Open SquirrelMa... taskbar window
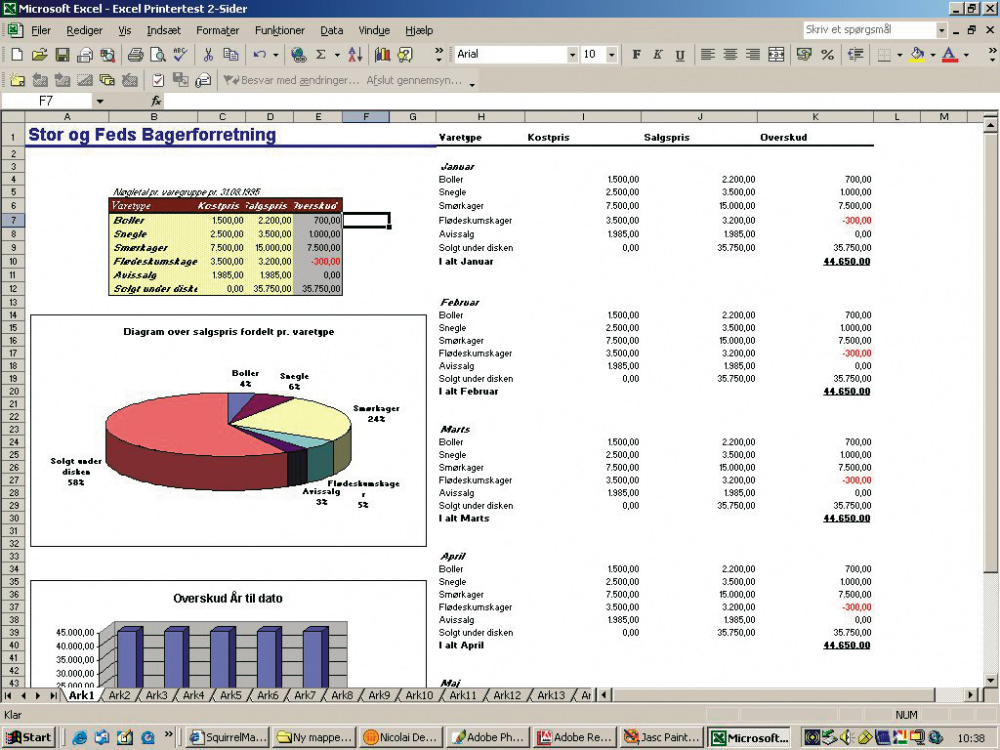 coord(228,738)
